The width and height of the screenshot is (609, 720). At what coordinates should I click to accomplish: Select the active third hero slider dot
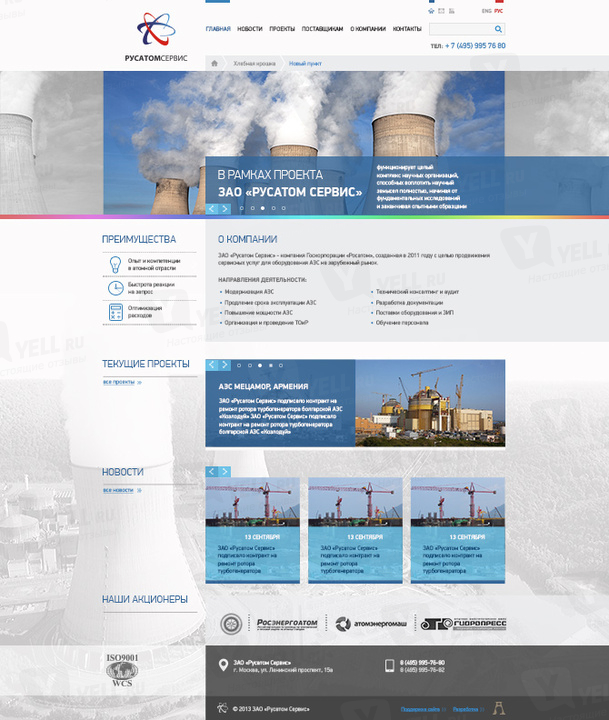[x=263, y=208]
